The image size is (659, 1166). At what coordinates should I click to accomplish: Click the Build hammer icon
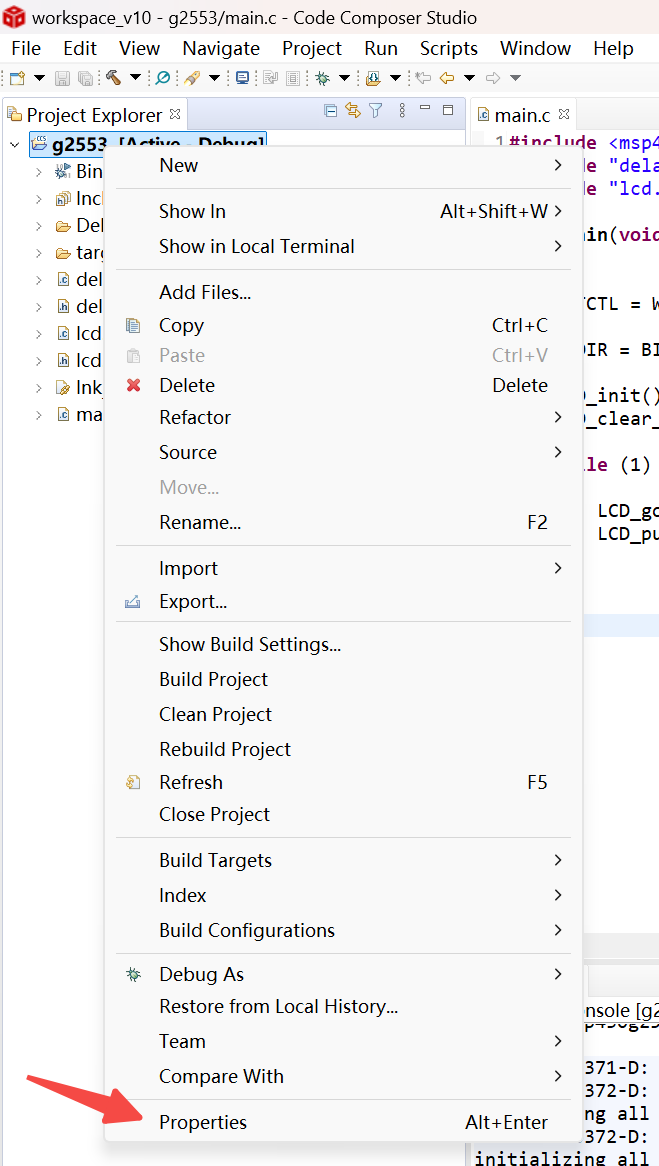[x=113, y=77]
